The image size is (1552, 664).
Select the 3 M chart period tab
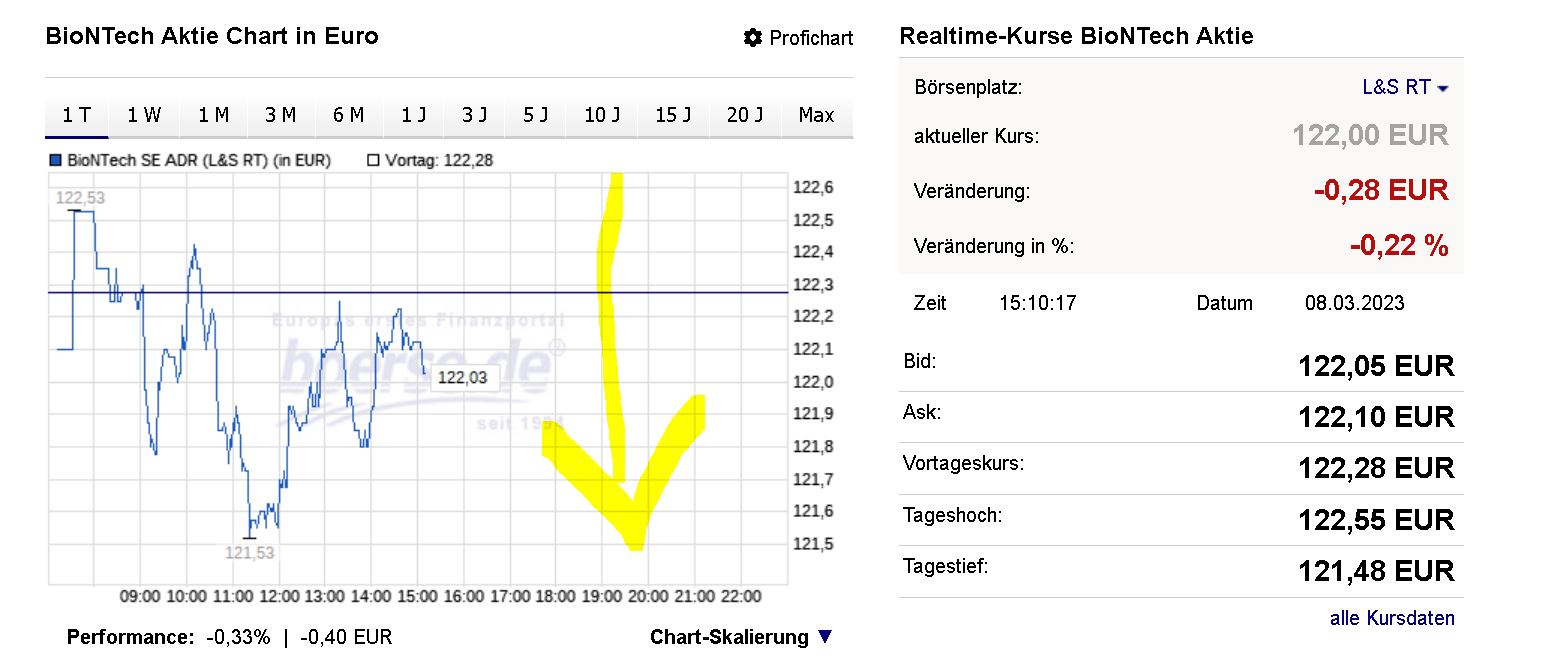[281, 116]
